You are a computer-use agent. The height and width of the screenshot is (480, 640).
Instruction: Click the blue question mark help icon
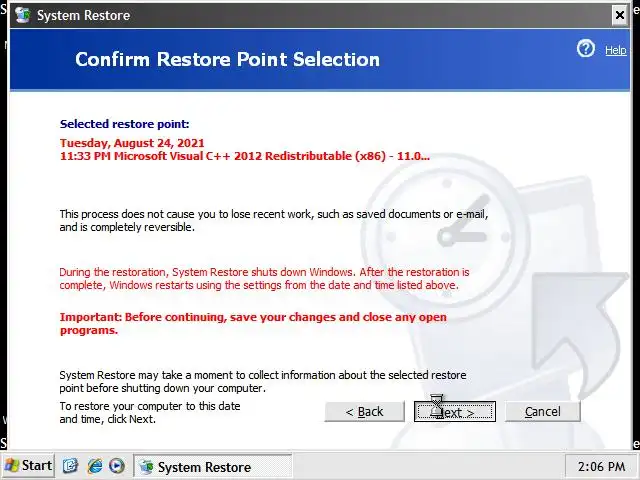point(586,49)
